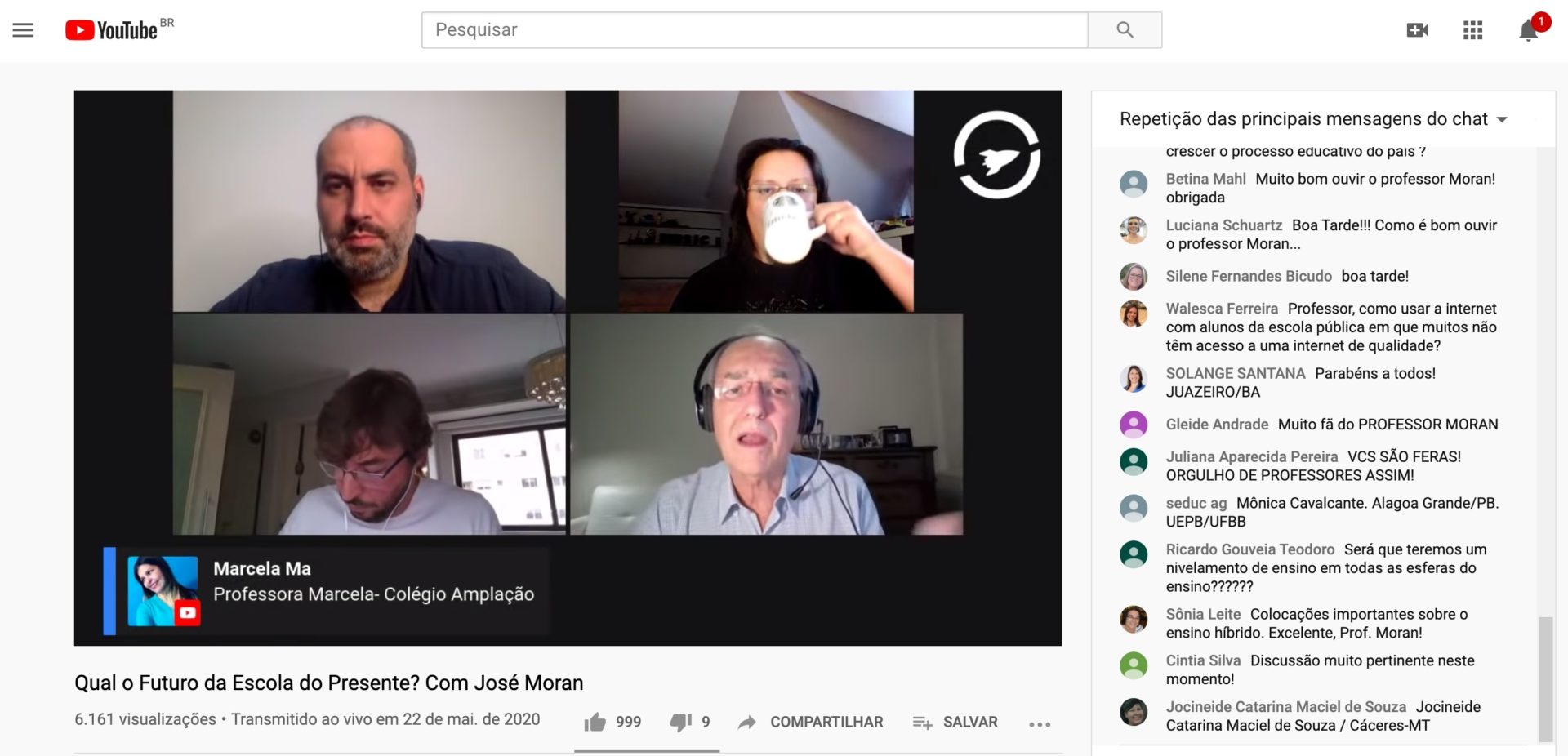Click message 'Discussão muito pertinente neste momento!'
Screen dimensions: 1568x756
pyautogui.click(x=1321, y=669)
